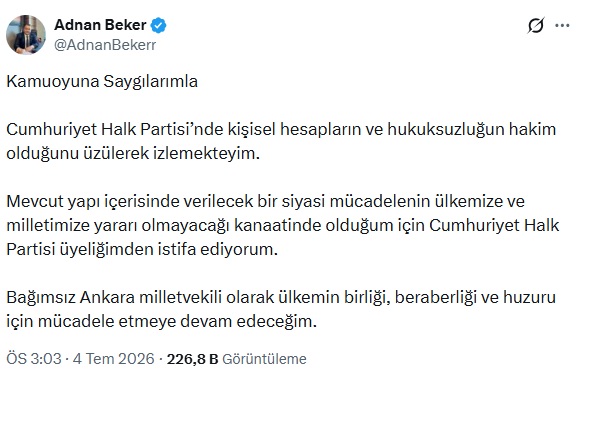Open the 226,8 B view count
This screenshot has height=442, width=604.
tap(192, 359)
